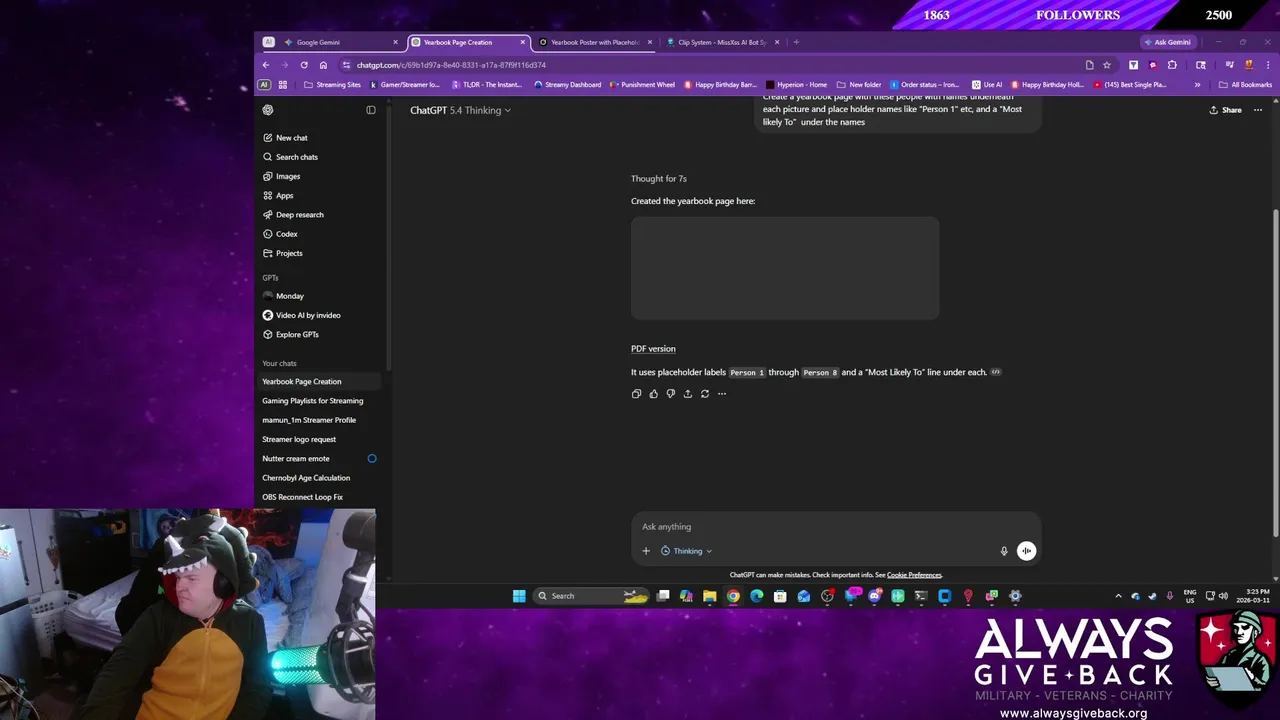Go back in the browser
Image resolution: width=1280 pixels, height=720 pixels.
coord(266,65)
